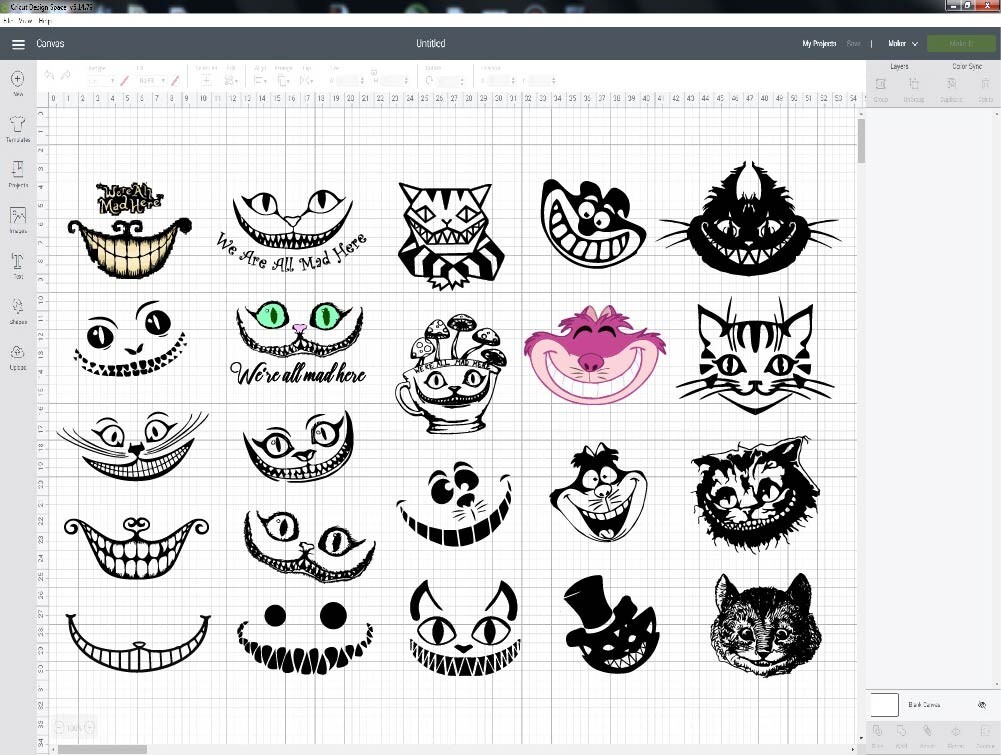Open the View menu
1001x755 pixels.
click(x=25, y=21)
